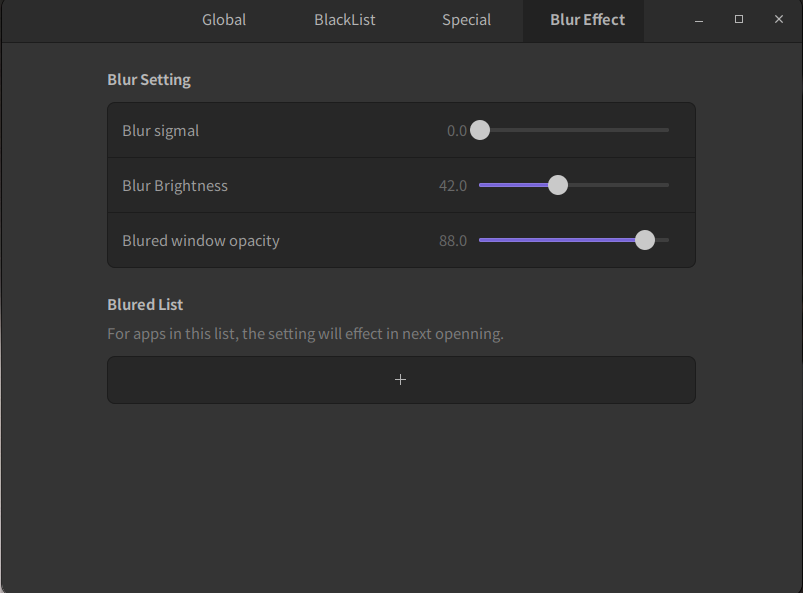
Task: Click the plus icon to add blurred app
Action: pyautogui.click(x=401, y=380)
